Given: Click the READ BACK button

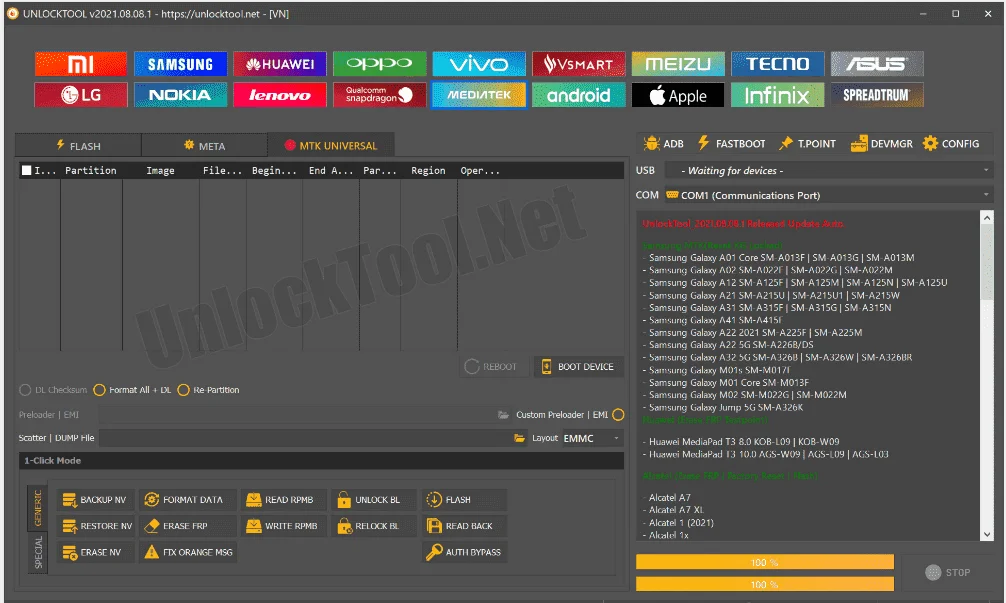Looking at the screenshot, I should [465, 526].
